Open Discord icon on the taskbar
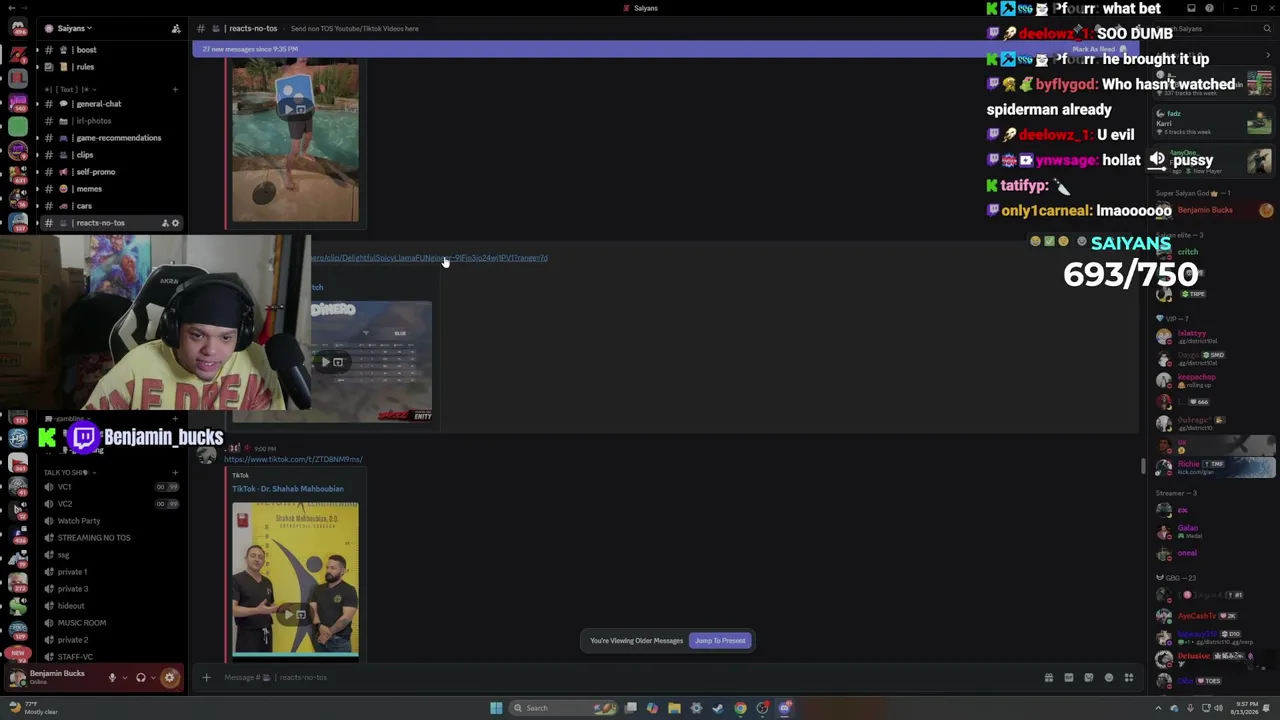Image resolution: width=1280 pixels, height=720 pixels. pos(785,708)
